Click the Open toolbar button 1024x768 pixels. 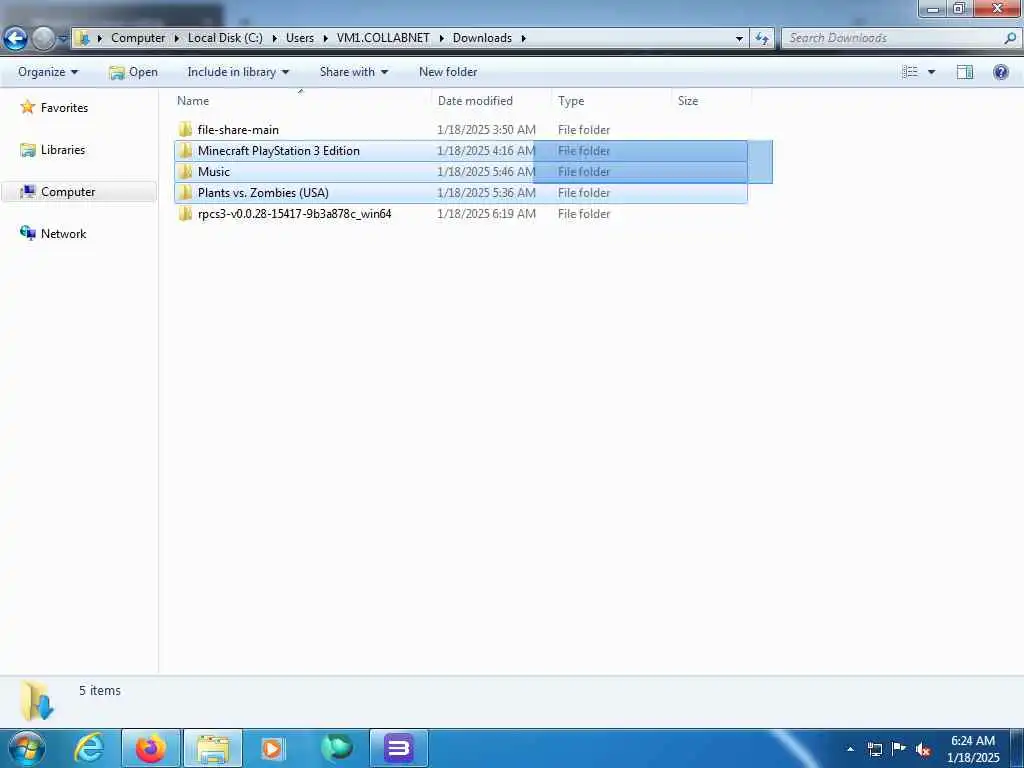click(x=133, y=72)
